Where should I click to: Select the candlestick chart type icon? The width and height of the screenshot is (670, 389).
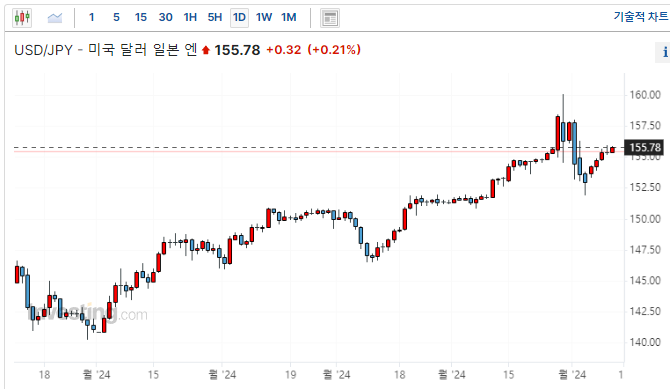pyautogui.click(x=22, y=18)
